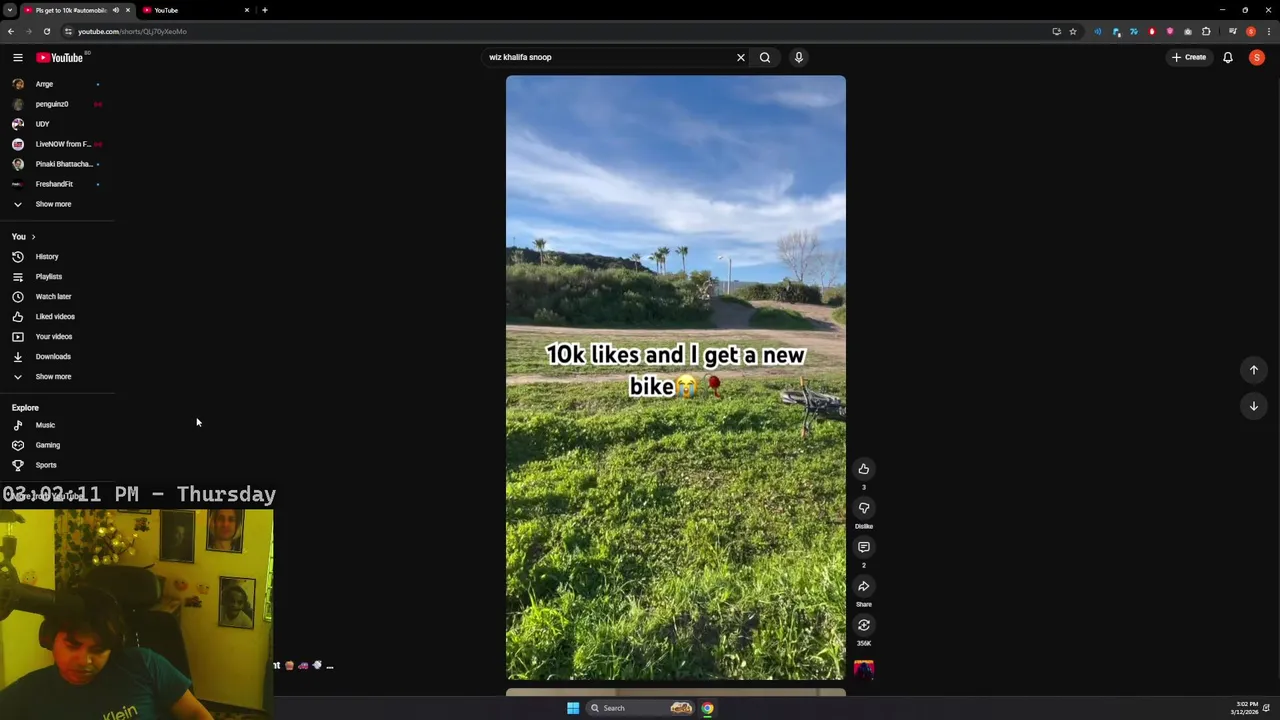Open Windows Start menu
This screenshot has height=720, width=1280.
pyautogui.click(x=573, y=708)
